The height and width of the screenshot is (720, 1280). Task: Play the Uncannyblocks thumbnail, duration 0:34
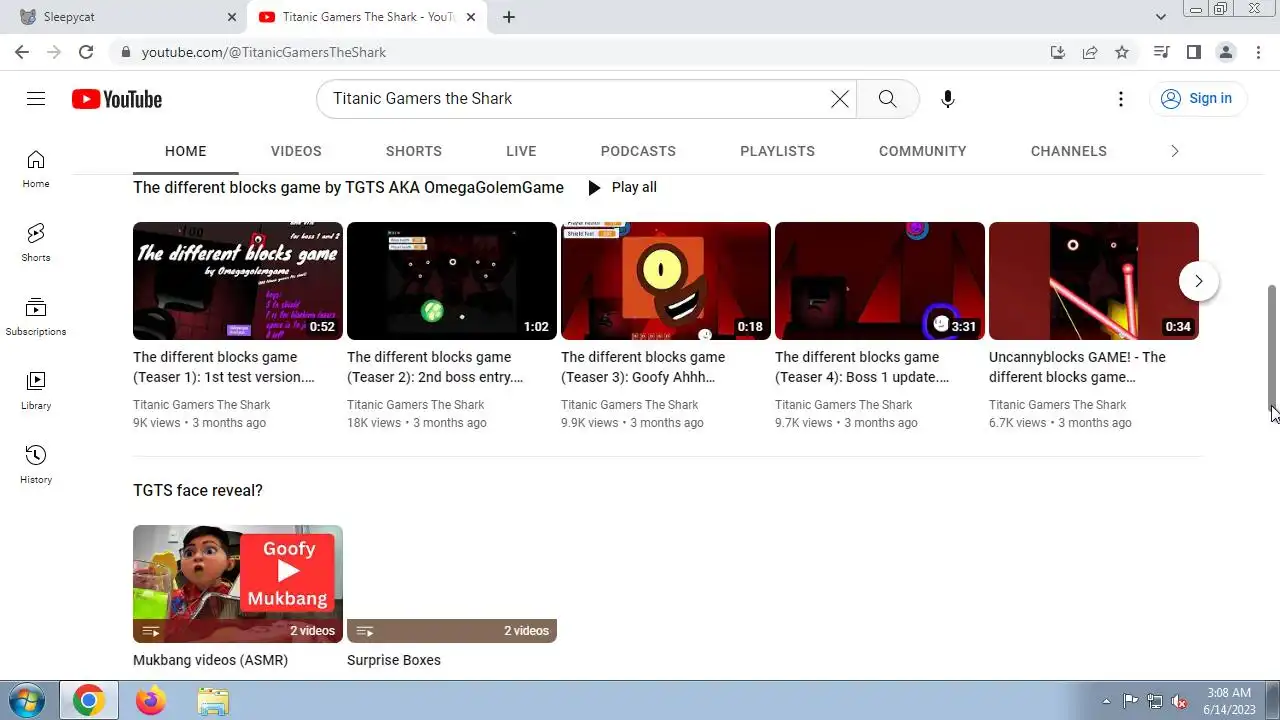[x=1094, y=281]
